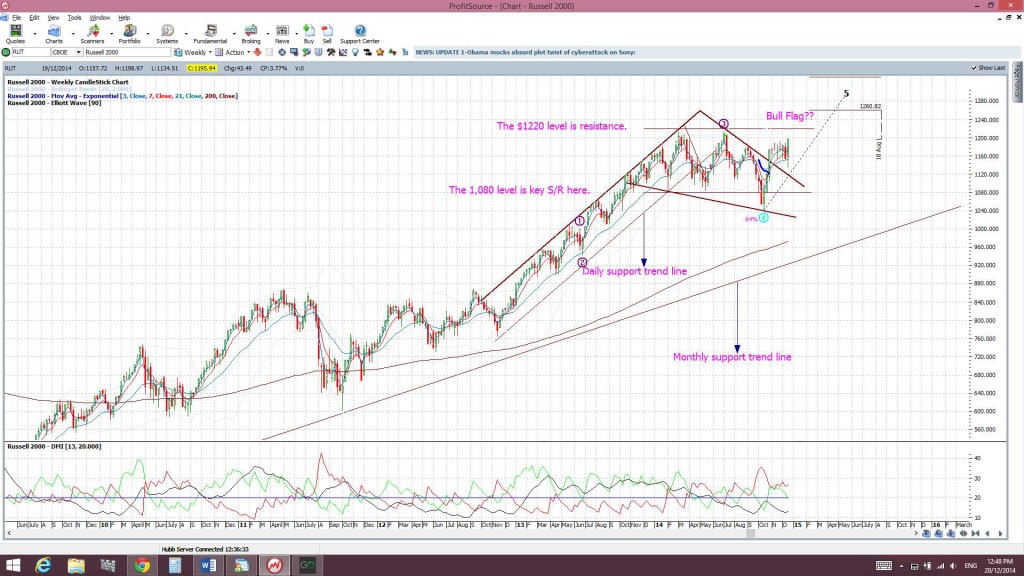Open the Broking tool
Image resolution: width=1024 pixels, height=576 pixels.
pyautogui.click(x=251, y=34)
